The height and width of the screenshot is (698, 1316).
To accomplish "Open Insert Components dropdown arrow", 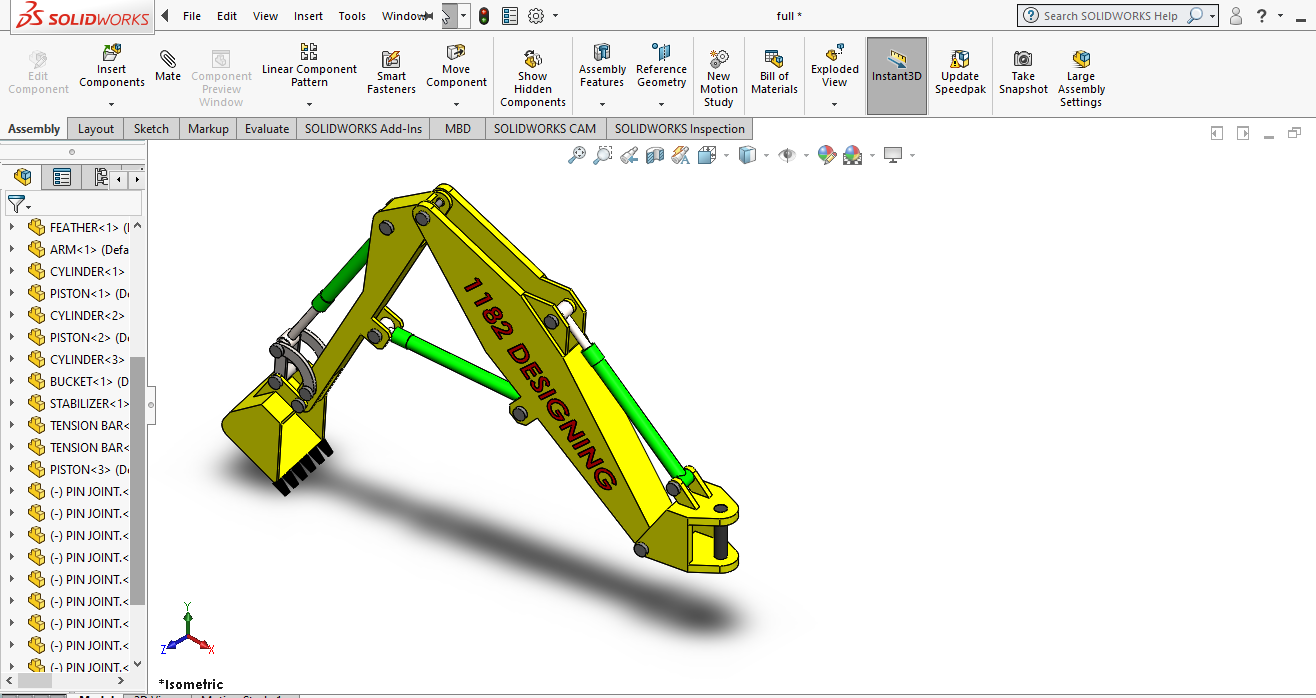I will pyautogui.click(x=112, y=103).
